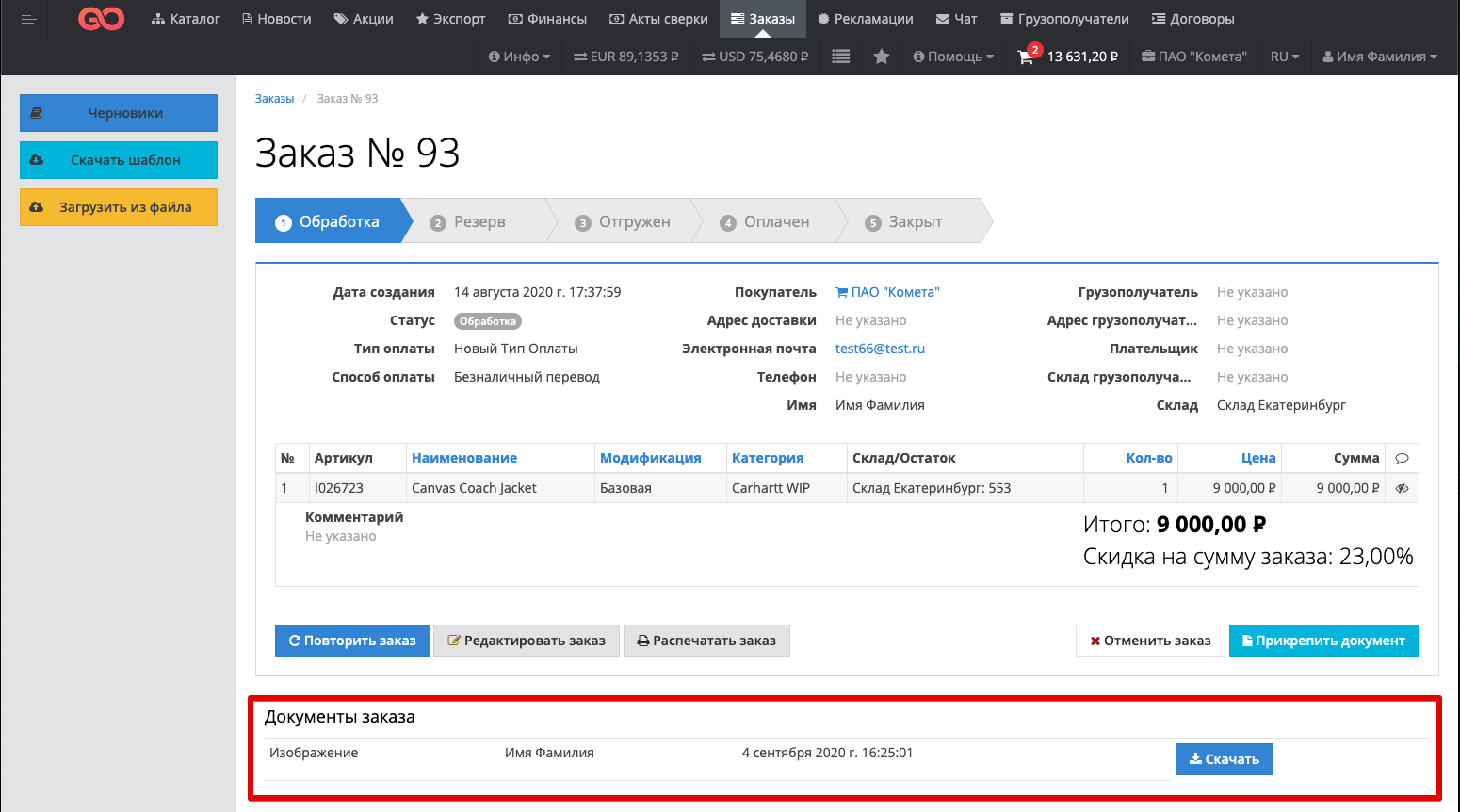The height and width of the screenshot is (812, 1460).
Task: Open the list view icon in toolbar
Action: (841, 57)
